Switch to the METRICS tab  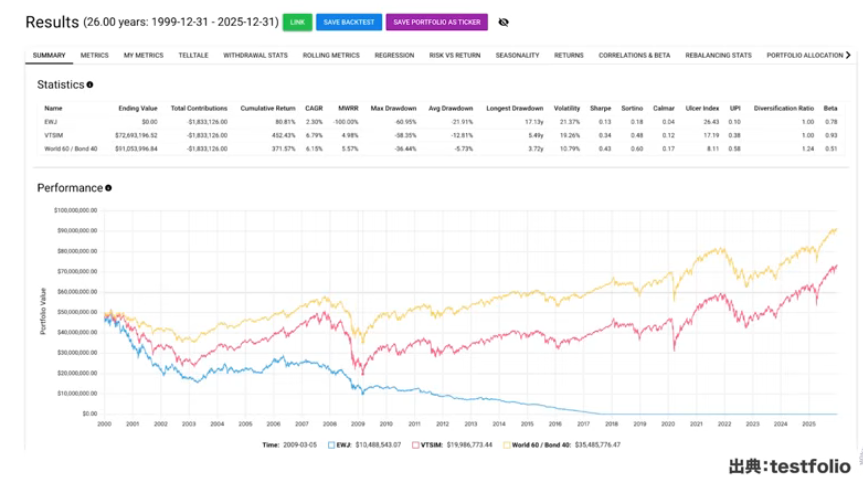(x=94, y=56)
